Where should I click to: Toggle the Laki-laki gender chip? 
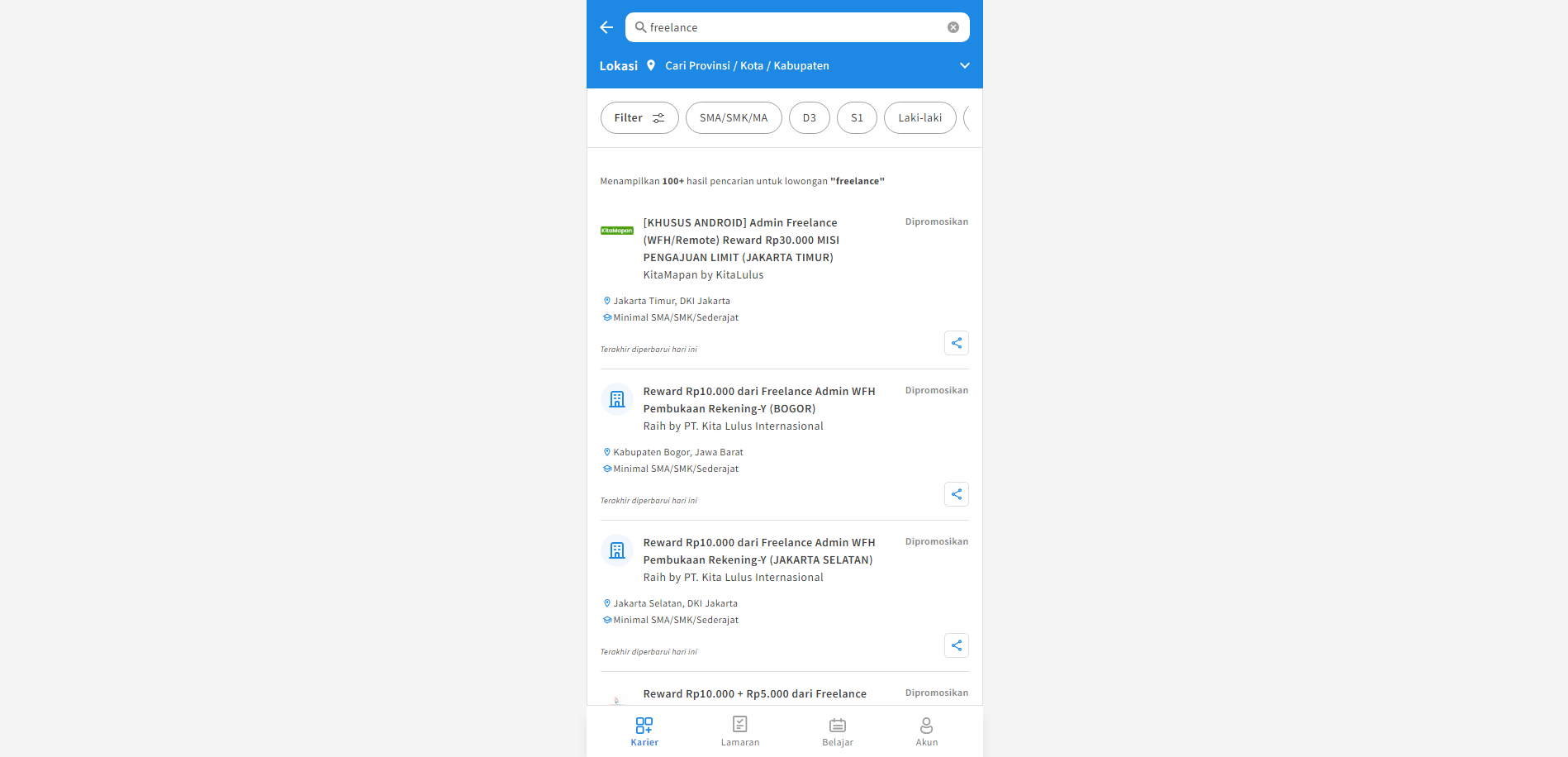click(x=920, y=118)
